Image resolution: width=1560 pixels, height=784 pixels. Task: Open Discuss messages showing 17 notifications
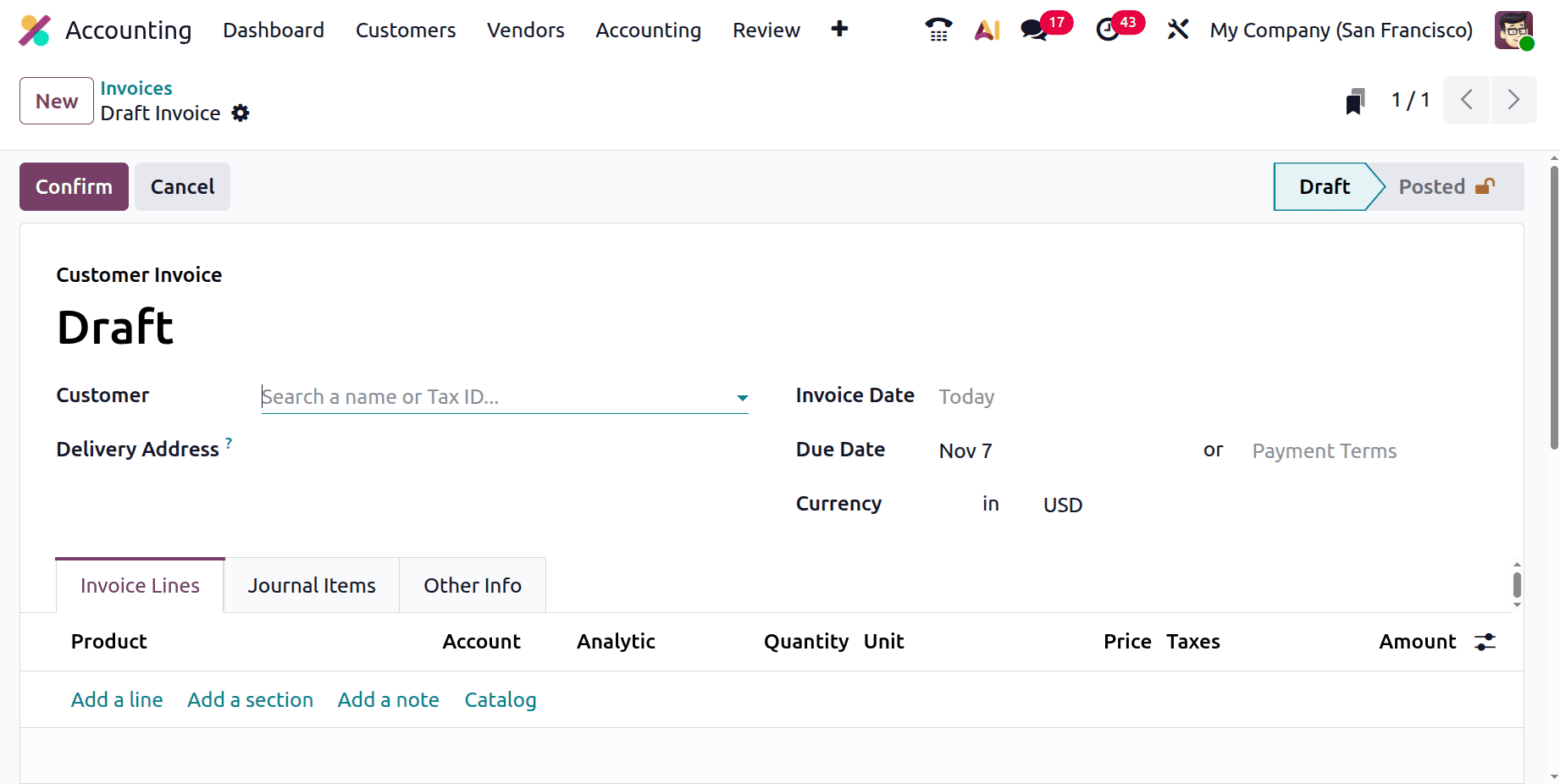point(1033,29)
